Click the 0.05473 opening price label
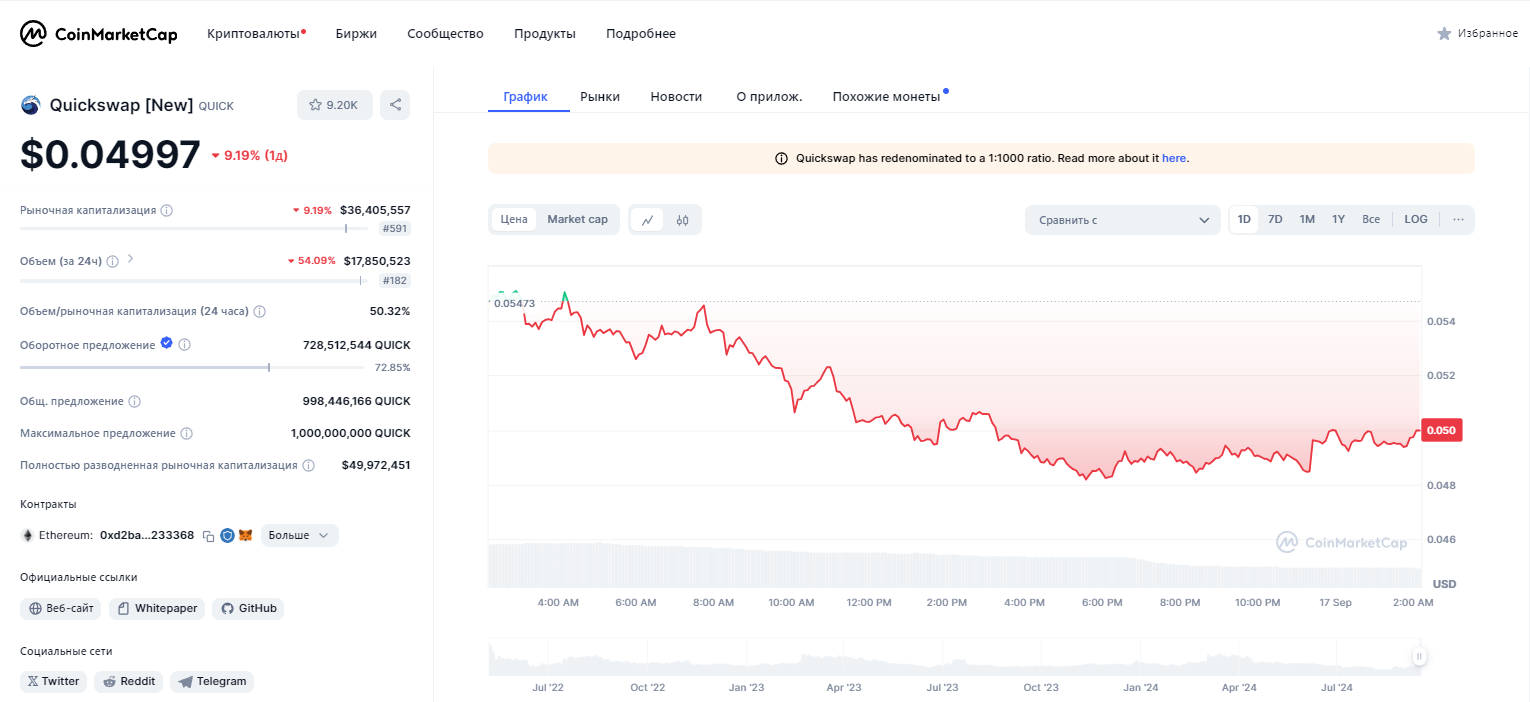The image size is (1530, 702). coord(513,303)
